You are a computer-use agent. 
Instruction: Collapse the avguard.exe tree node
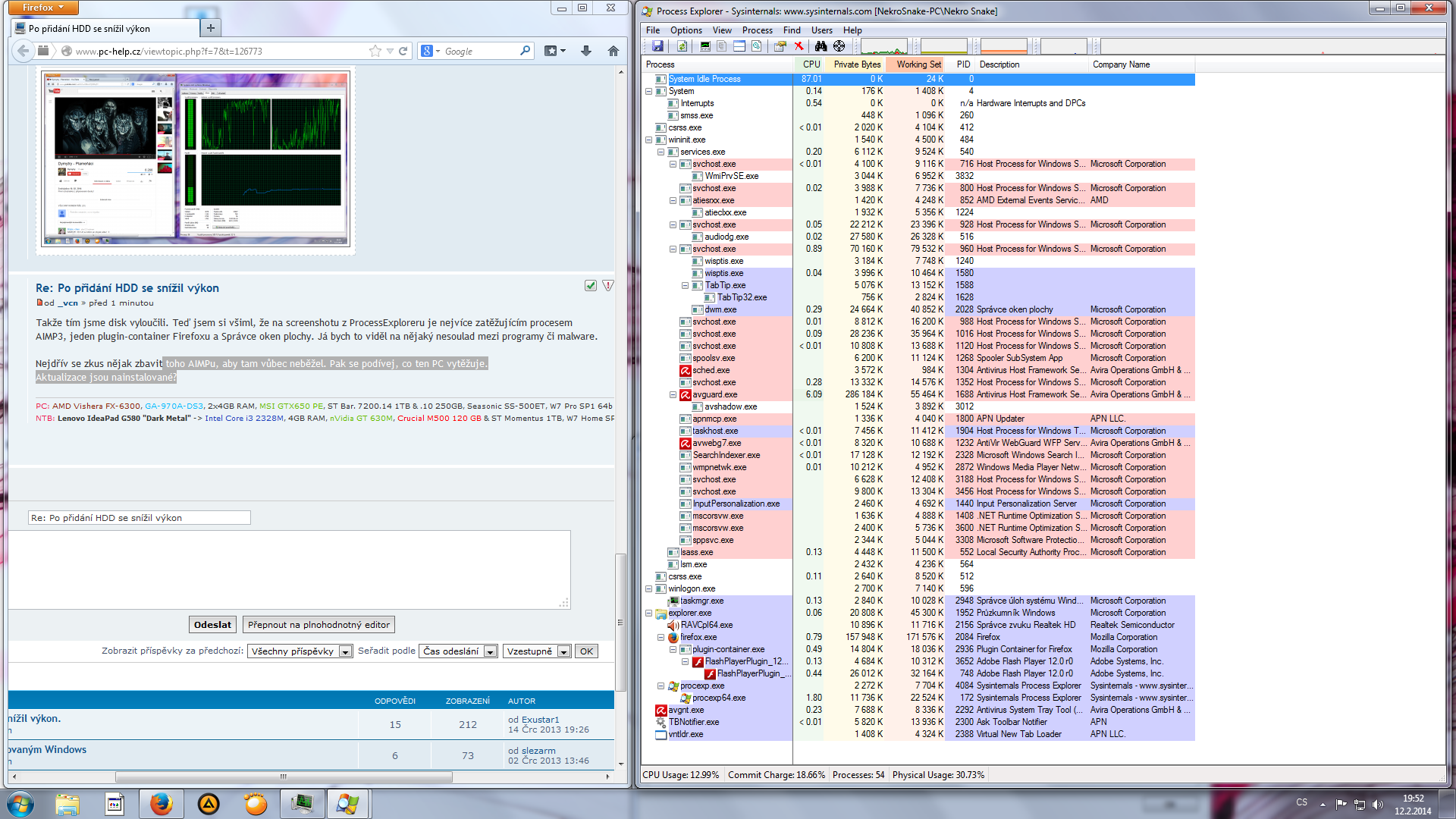point(673,394)
